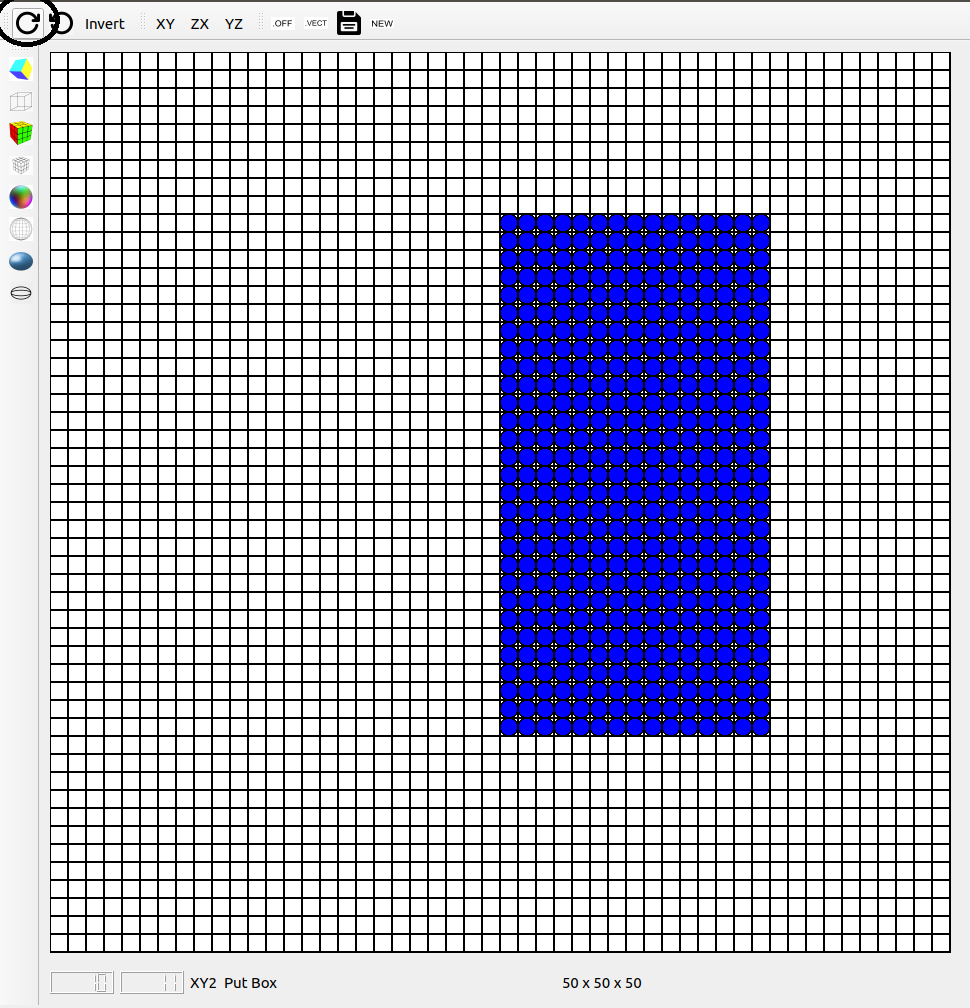Click the leftmost numeric input field

pyautogui.click(x=81, y=982)
